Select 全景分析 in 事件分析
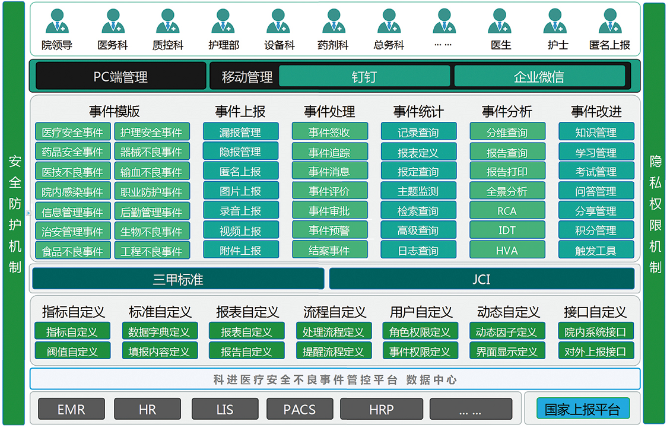 (x=507, y=191)
